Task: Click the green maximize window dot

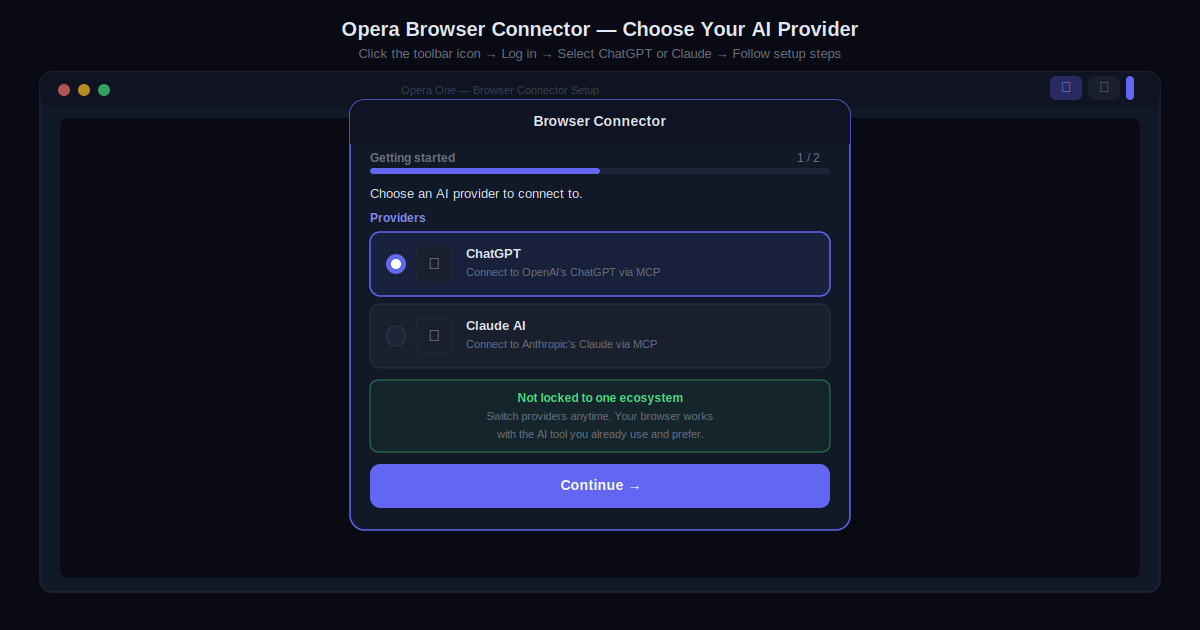Action: pyautogui.click(x=104, y=90)
